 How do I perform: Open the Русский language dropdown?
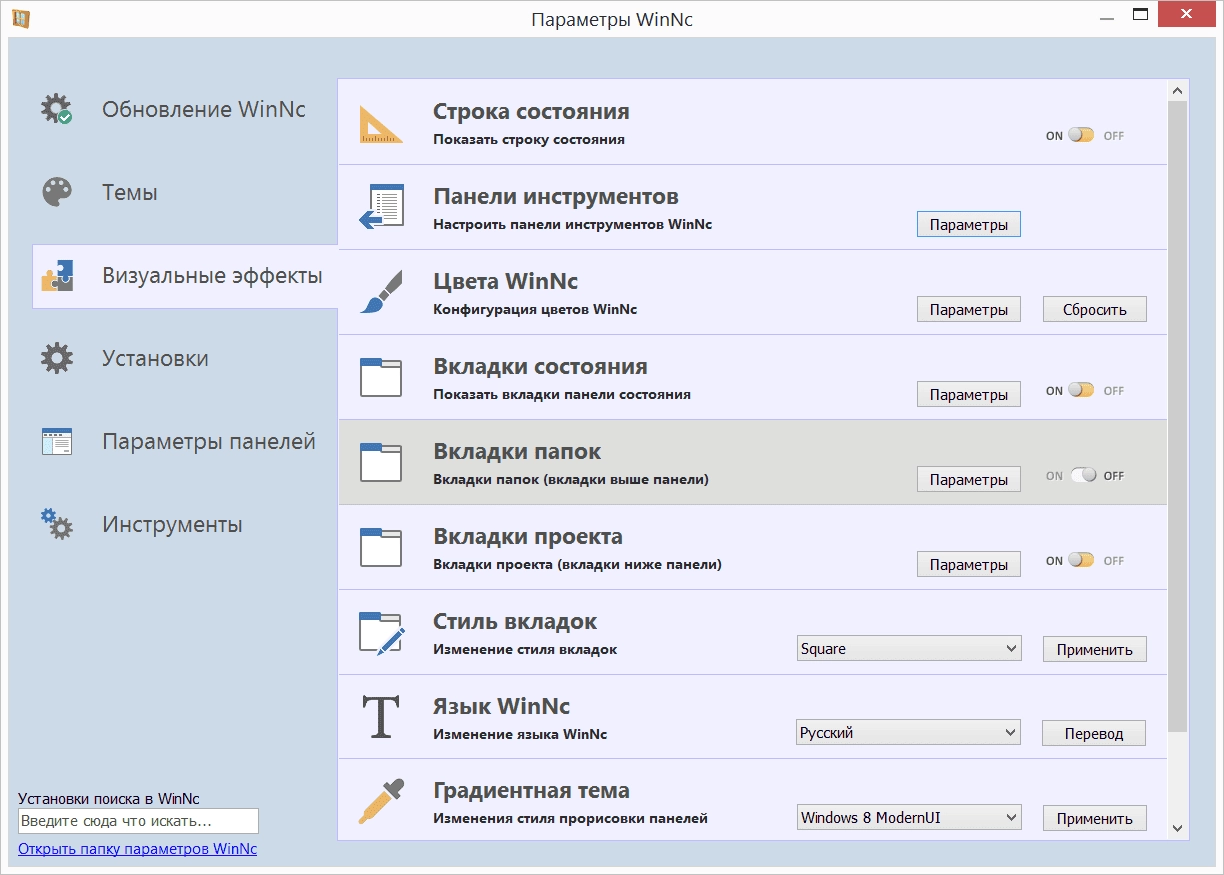coord(909,733)
